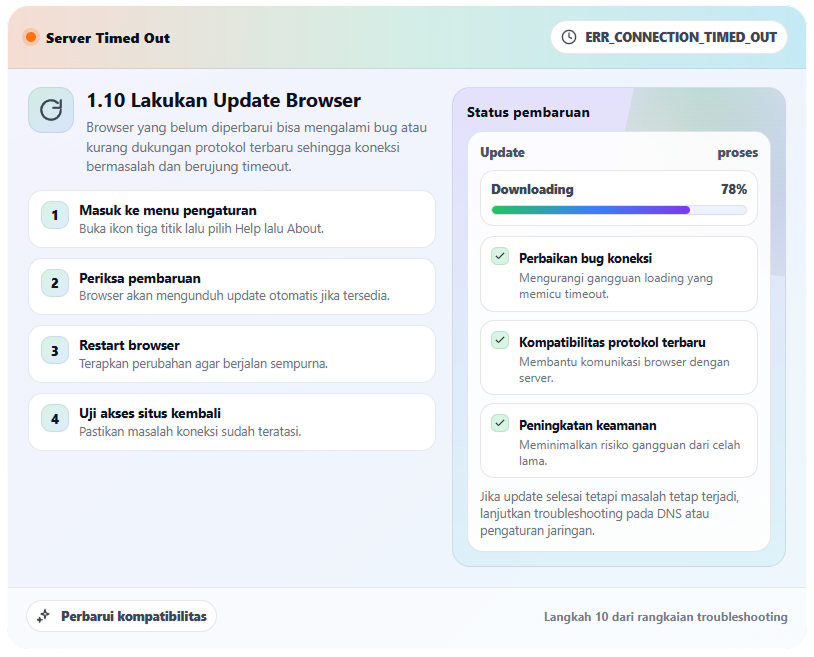
Task: Toggle the Perbaikan bug koneksi checkmark
Action: point(499,256)
